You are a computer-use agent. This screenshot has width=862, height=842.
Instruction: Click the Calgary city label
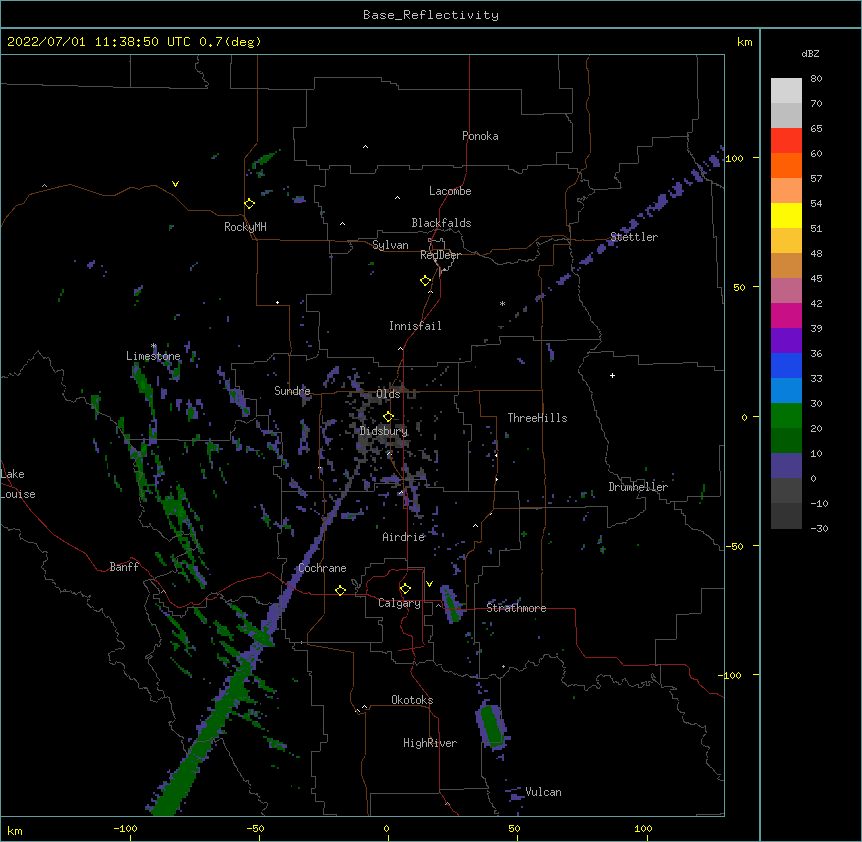click(x=400, y=603)
